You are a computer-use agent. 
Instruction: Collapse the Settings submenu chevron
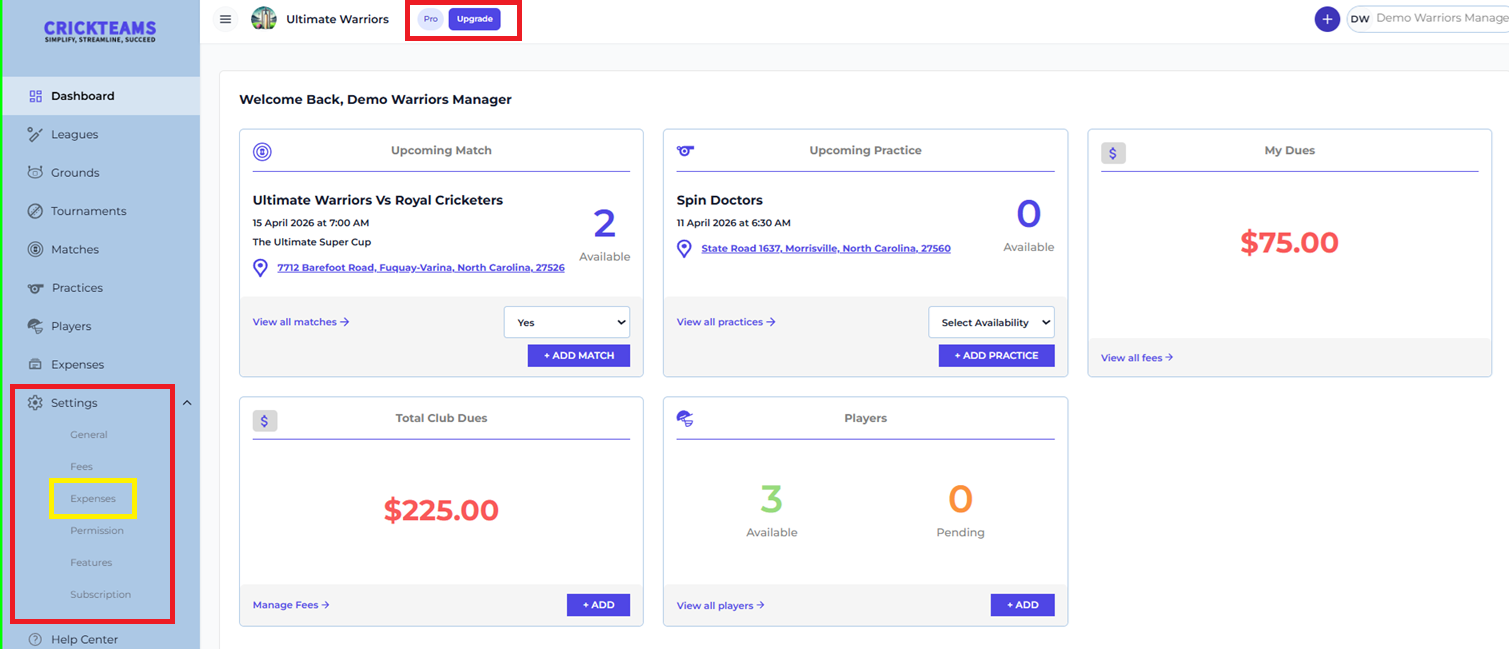click(187, 403)
